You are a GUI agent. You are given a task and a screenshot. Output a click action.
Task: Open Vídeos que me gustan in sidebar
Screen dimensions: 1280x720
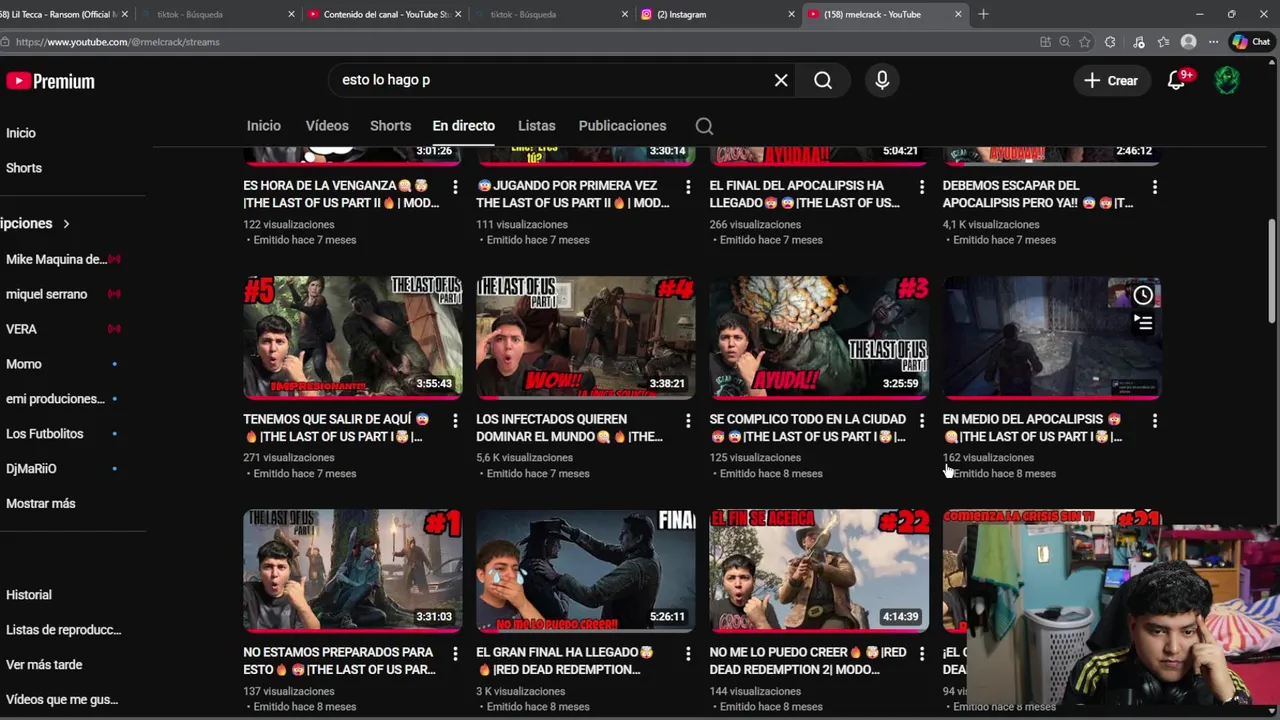click(x=62, y=700)
